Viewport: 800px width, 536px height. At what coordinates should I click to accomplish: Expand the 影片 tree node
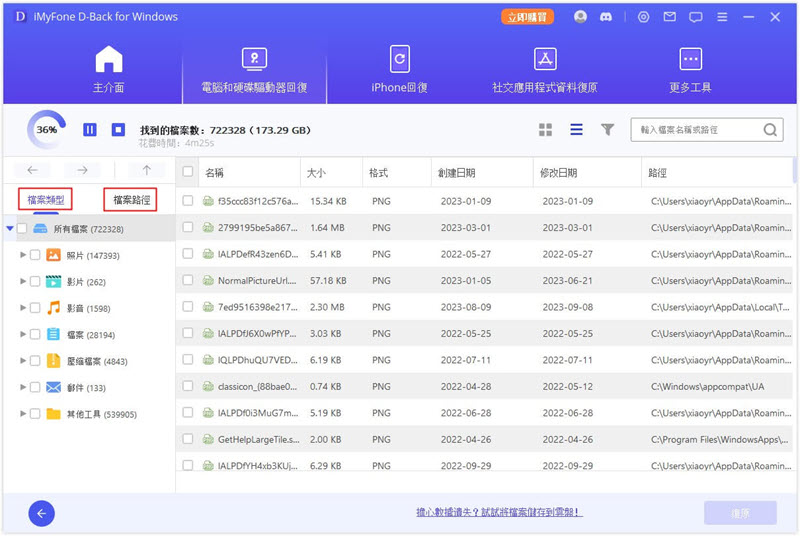(22, 281)
